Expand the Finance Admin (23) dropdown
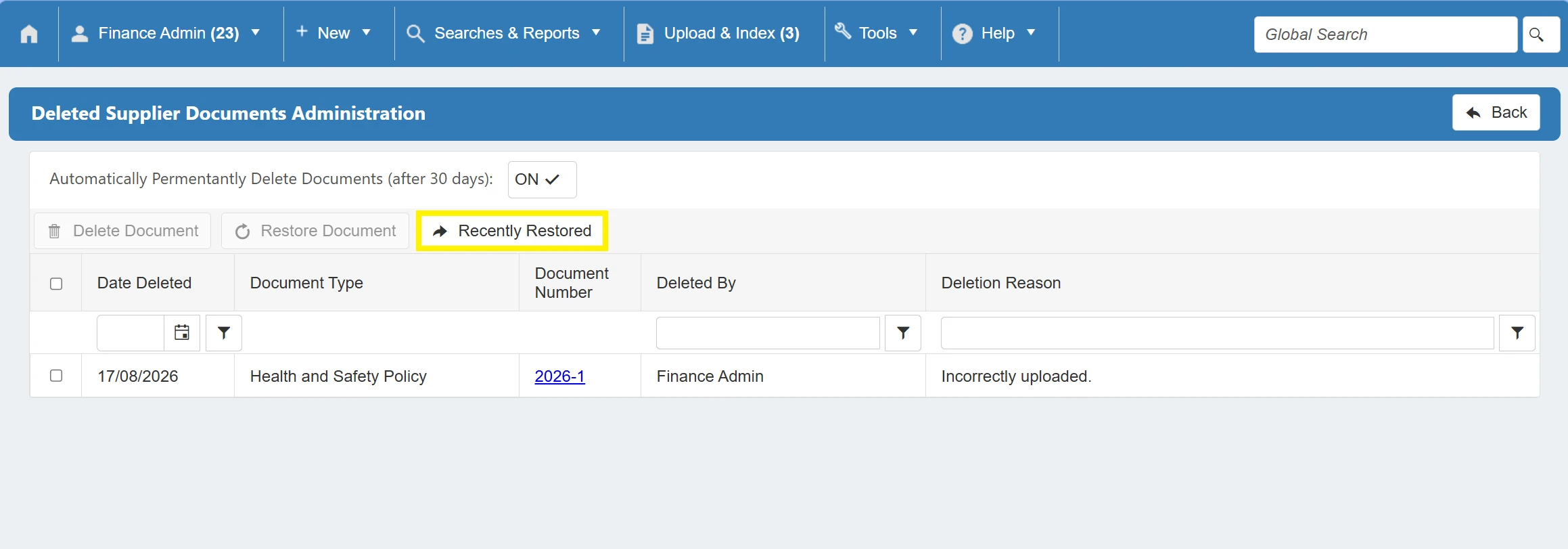The width and height of the screenshot is (1568, 549). tap(255, 32)
